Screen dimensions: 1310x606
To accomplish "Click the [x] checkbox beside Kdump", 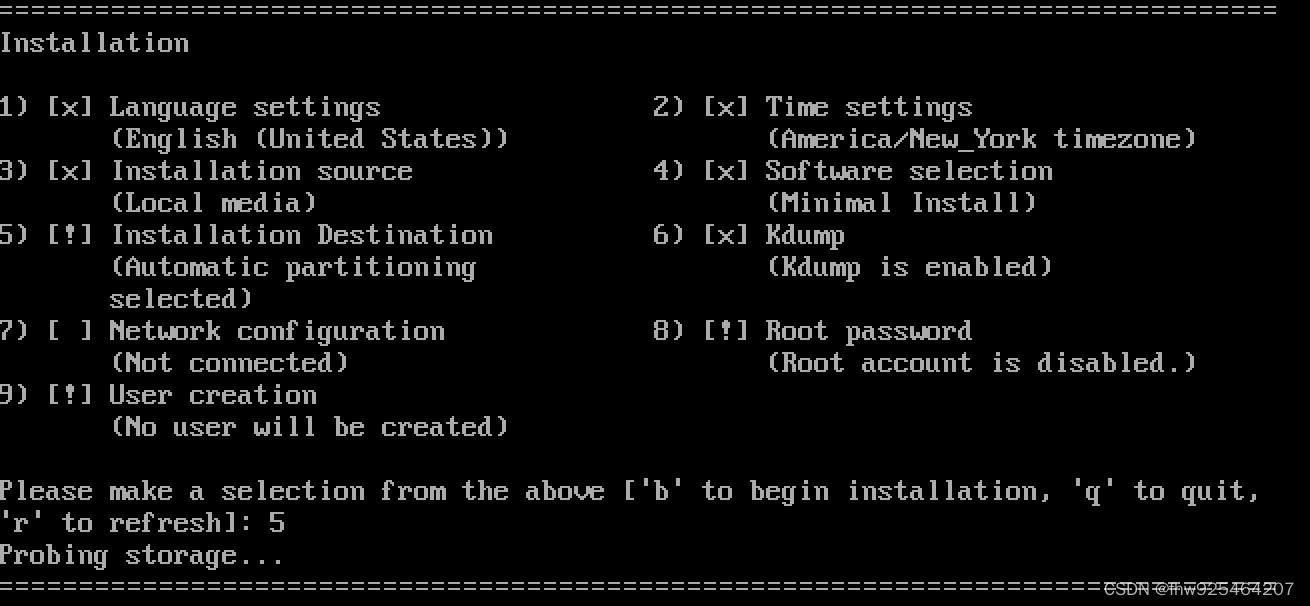I will 726,235.
